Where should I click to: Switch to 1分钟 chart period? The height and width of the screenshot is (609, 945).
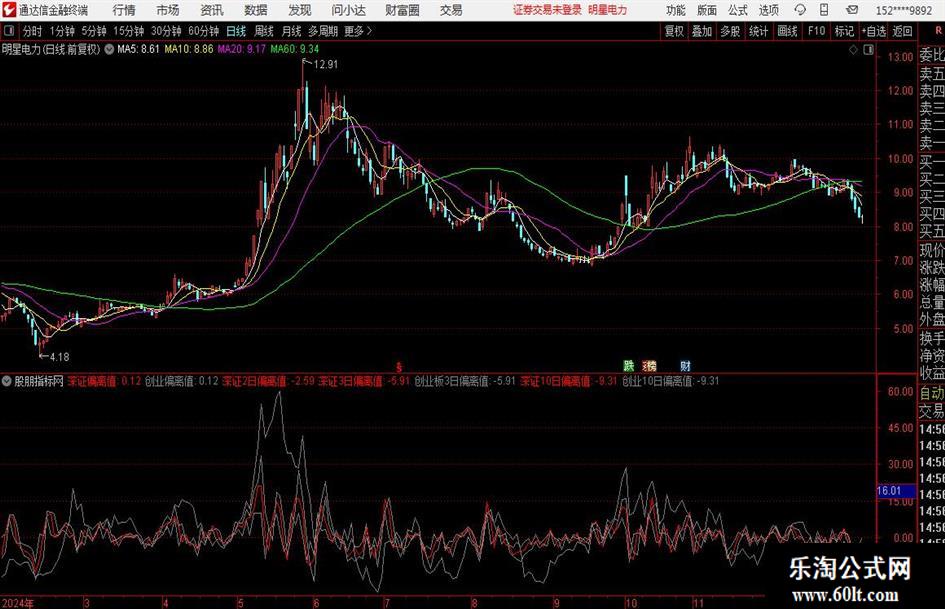(x=62, y=31)
